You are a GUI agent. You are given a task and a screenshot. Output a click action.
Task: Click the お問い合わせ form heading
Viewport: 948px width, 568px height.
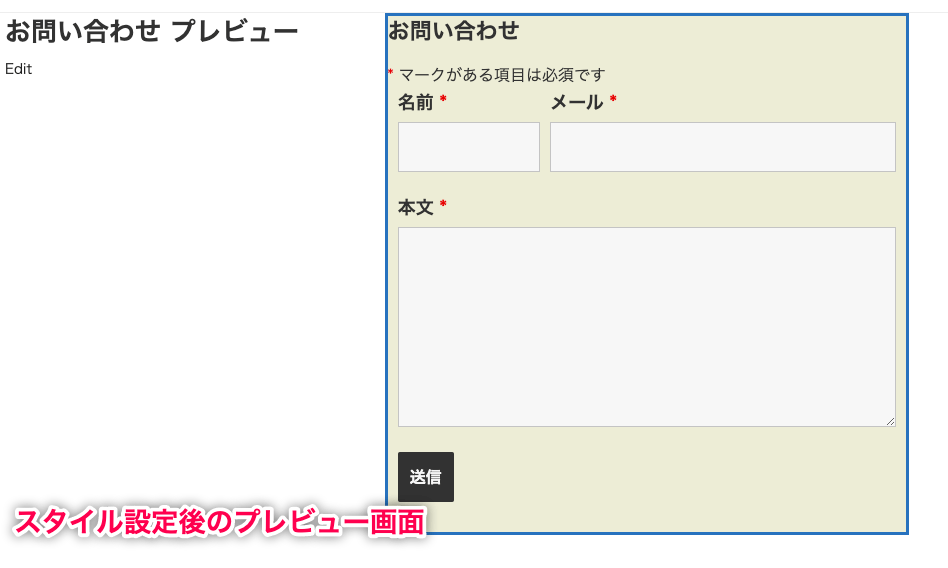click(x=453, y=30)
